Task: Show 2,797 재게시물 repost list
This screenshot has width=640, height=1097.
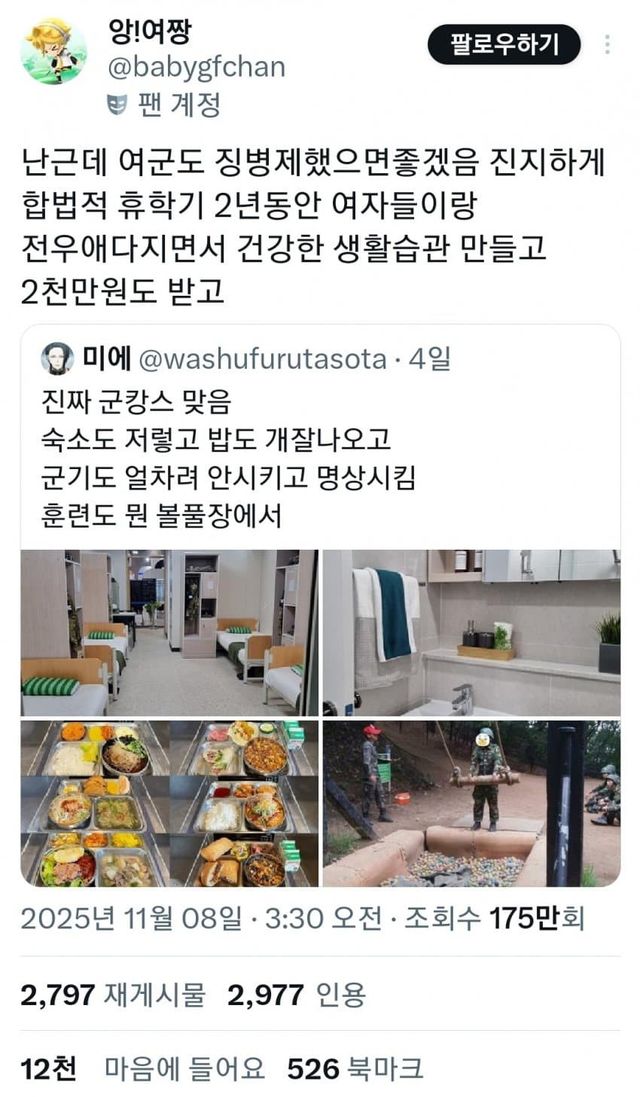Action: [x=113, y=994]
